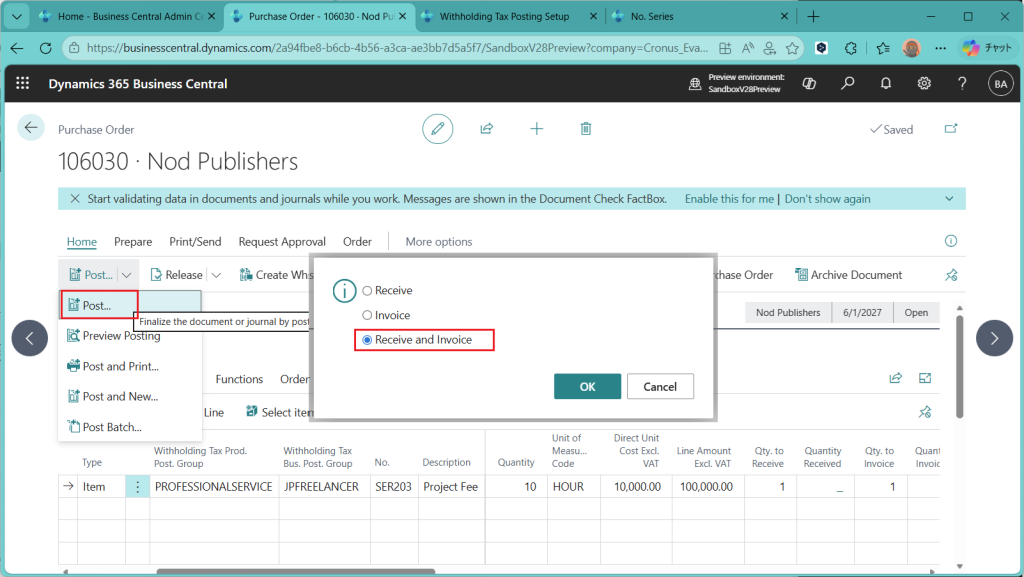This screenshot has width=1024, height=577.
Task: Click the trash can delete icon
Action: (586, 129)
